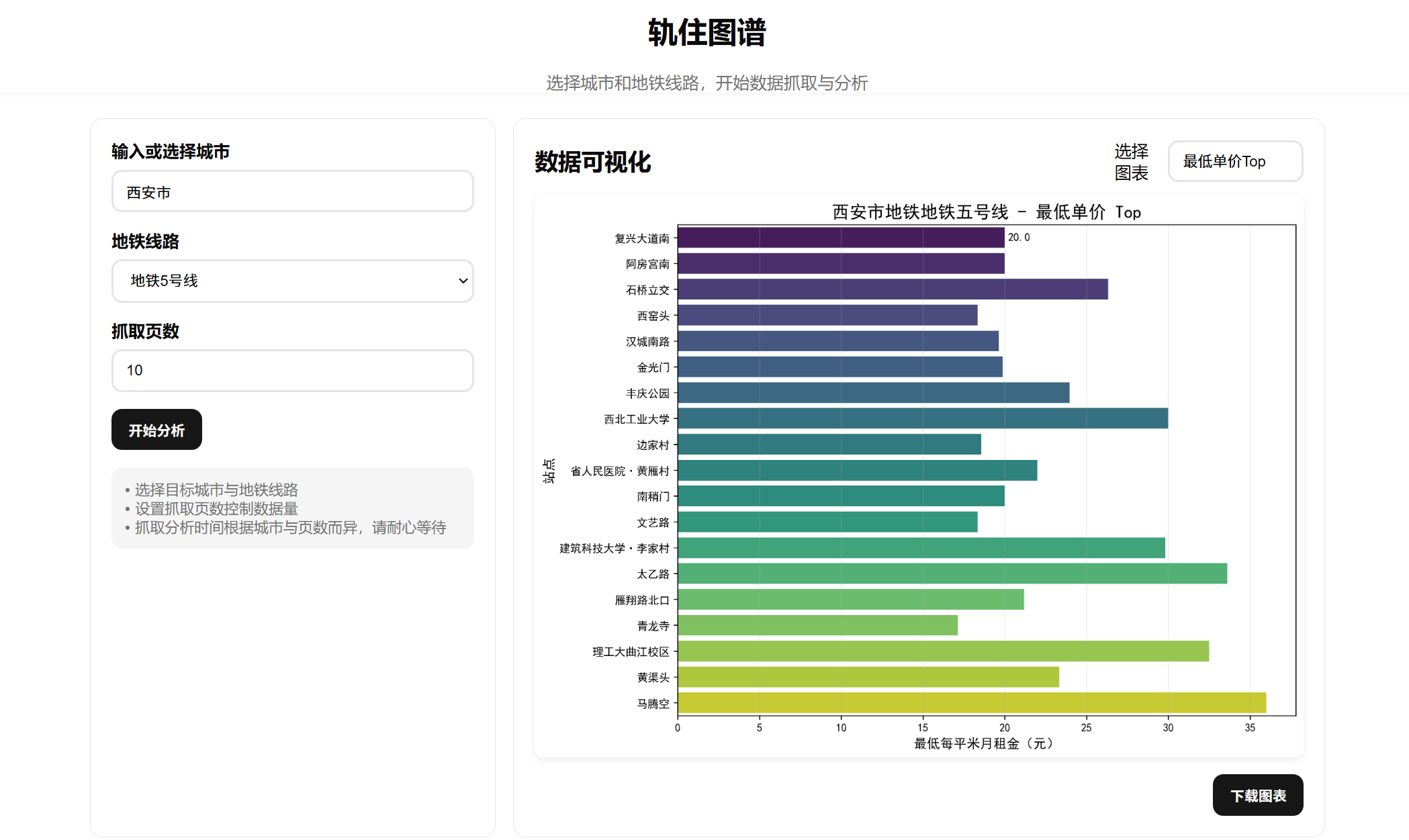
Task: Click the 青龙寺 station label
Action: (x=653, y=626)
